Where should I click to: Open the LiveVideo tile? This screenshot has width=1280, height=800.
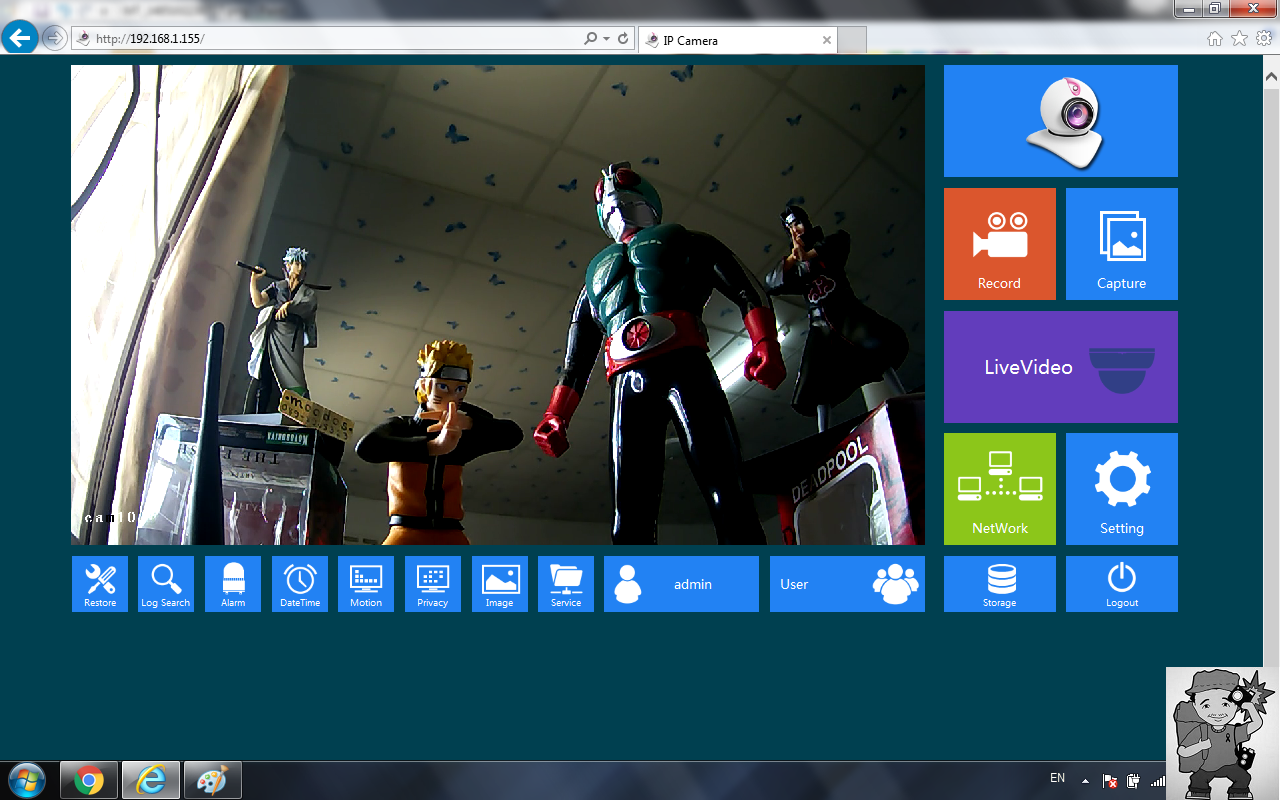(1061, 367)
